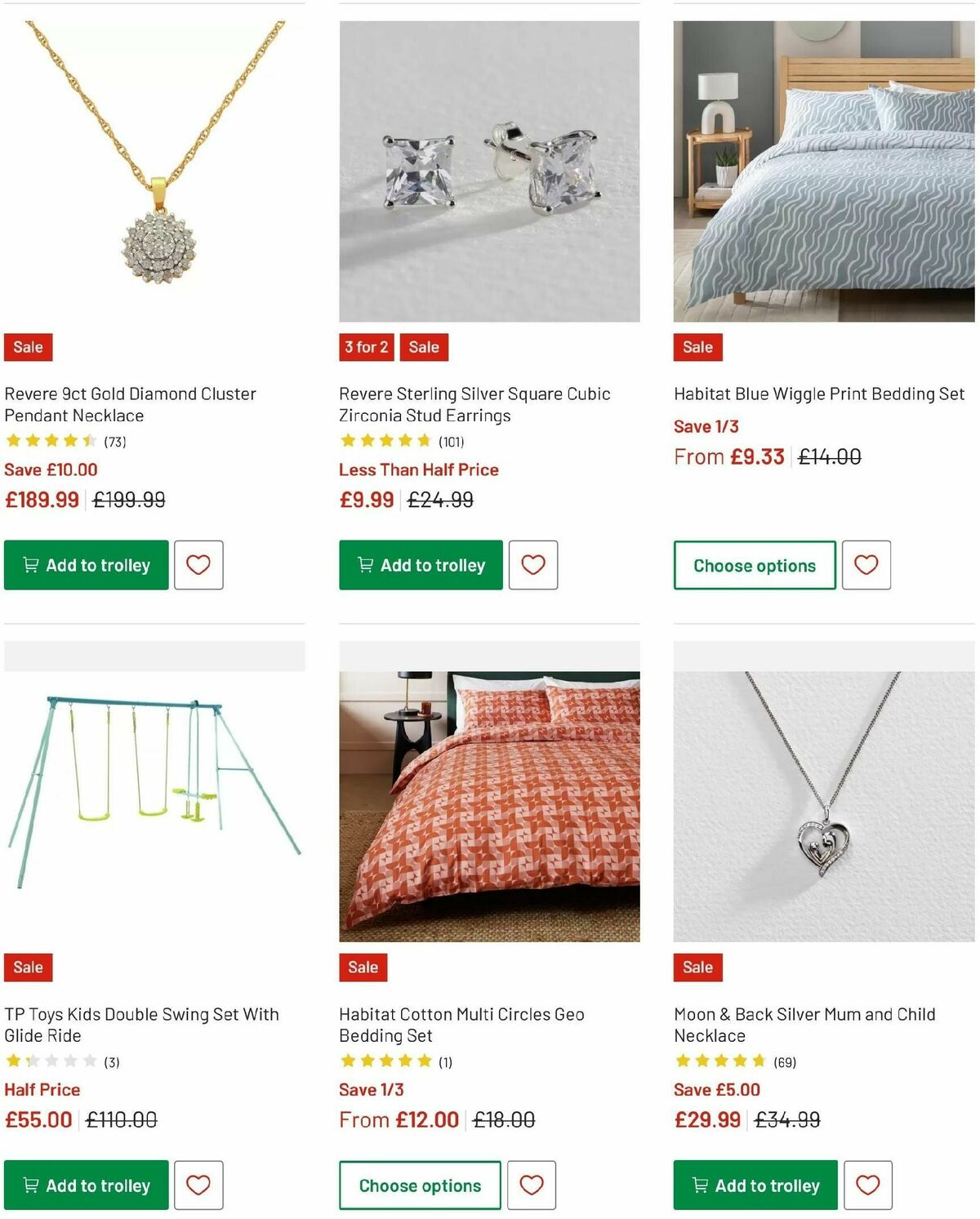This screenshot has width=980, height=1219.
Task: Add diamond cluster pendant necklace to wishlist
Action: (x=198, y=564)
